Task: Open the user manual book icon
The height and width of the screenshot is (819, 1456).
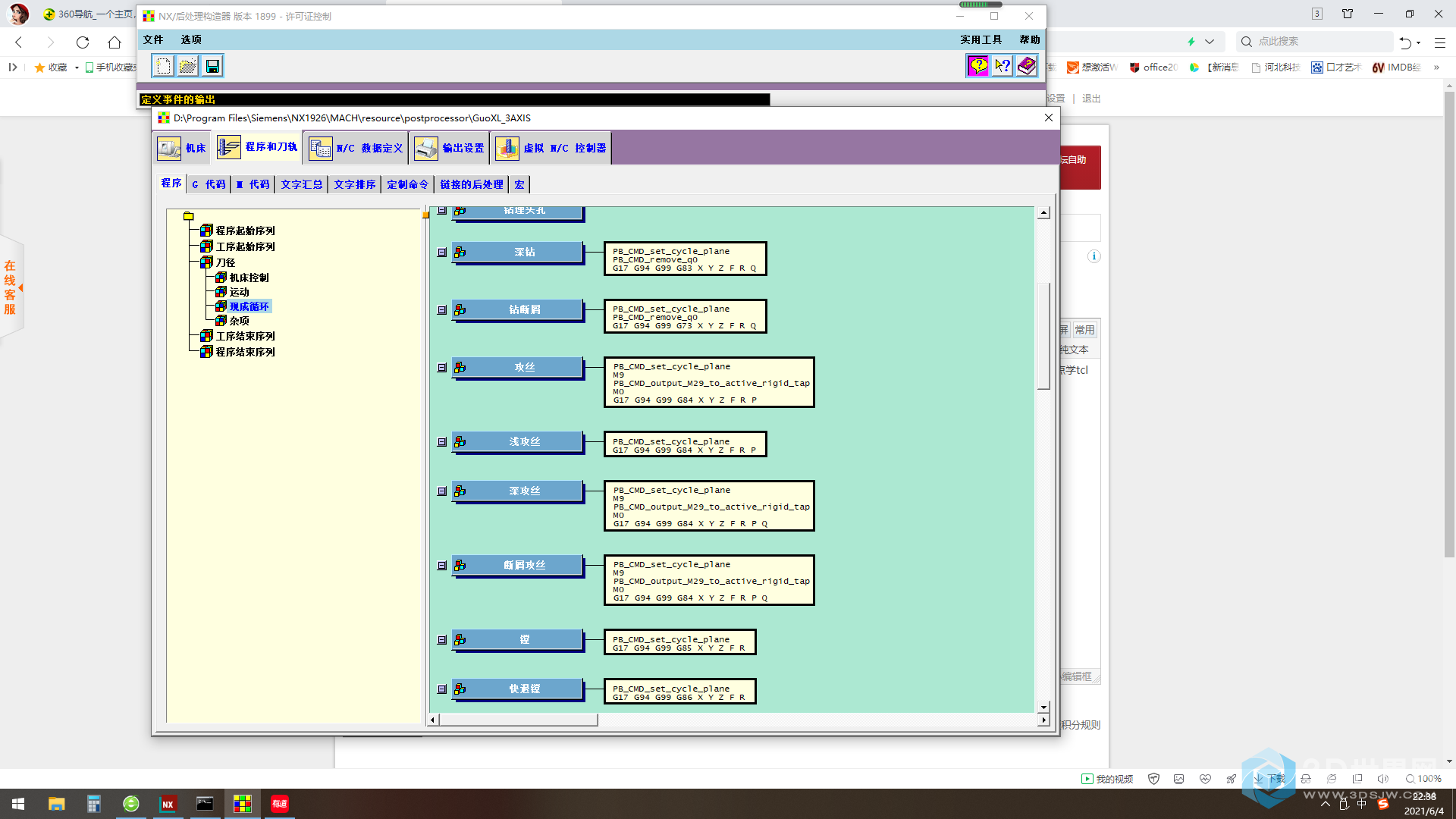Action: click(1027, 66)
